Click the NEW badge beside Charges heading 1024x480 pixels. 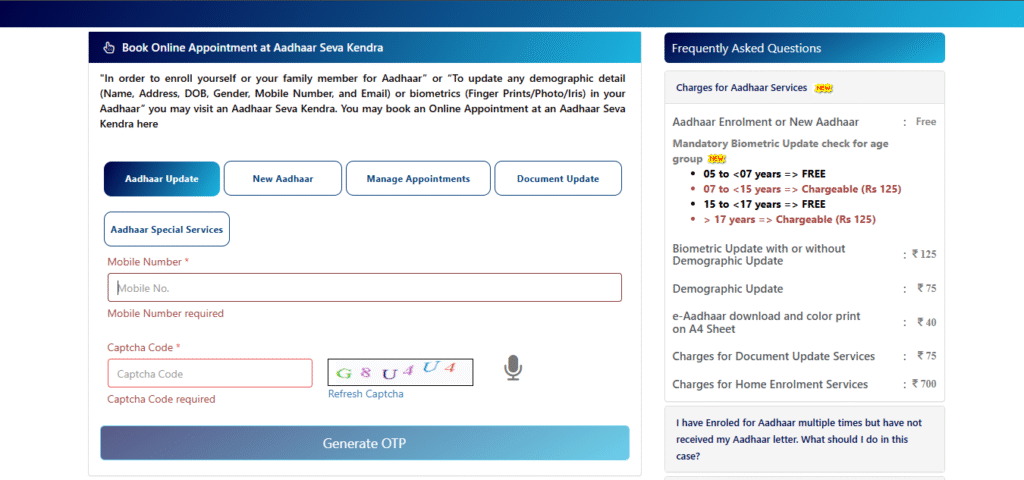824,88
